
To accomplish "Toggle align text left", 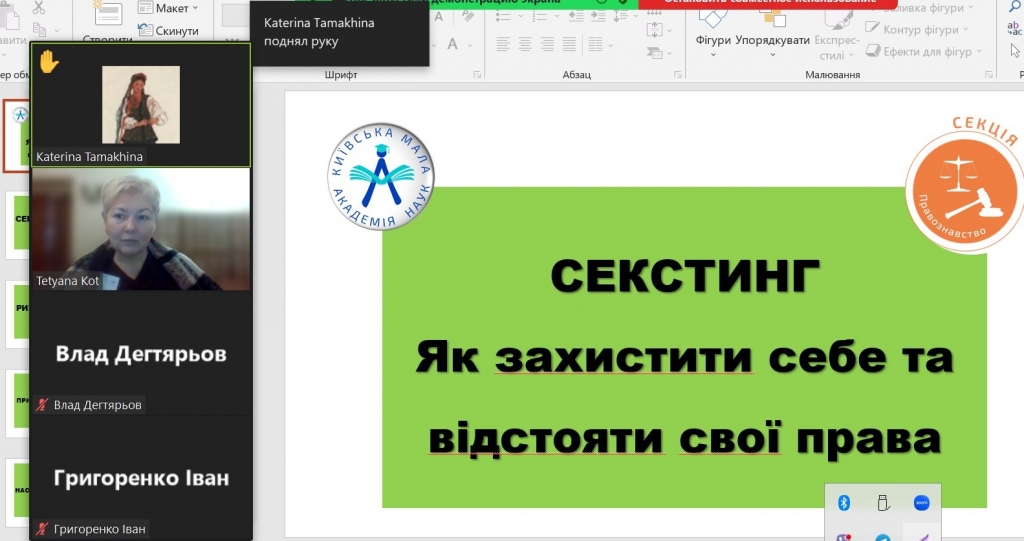I will pyautogui.click(x=503, y=44).
